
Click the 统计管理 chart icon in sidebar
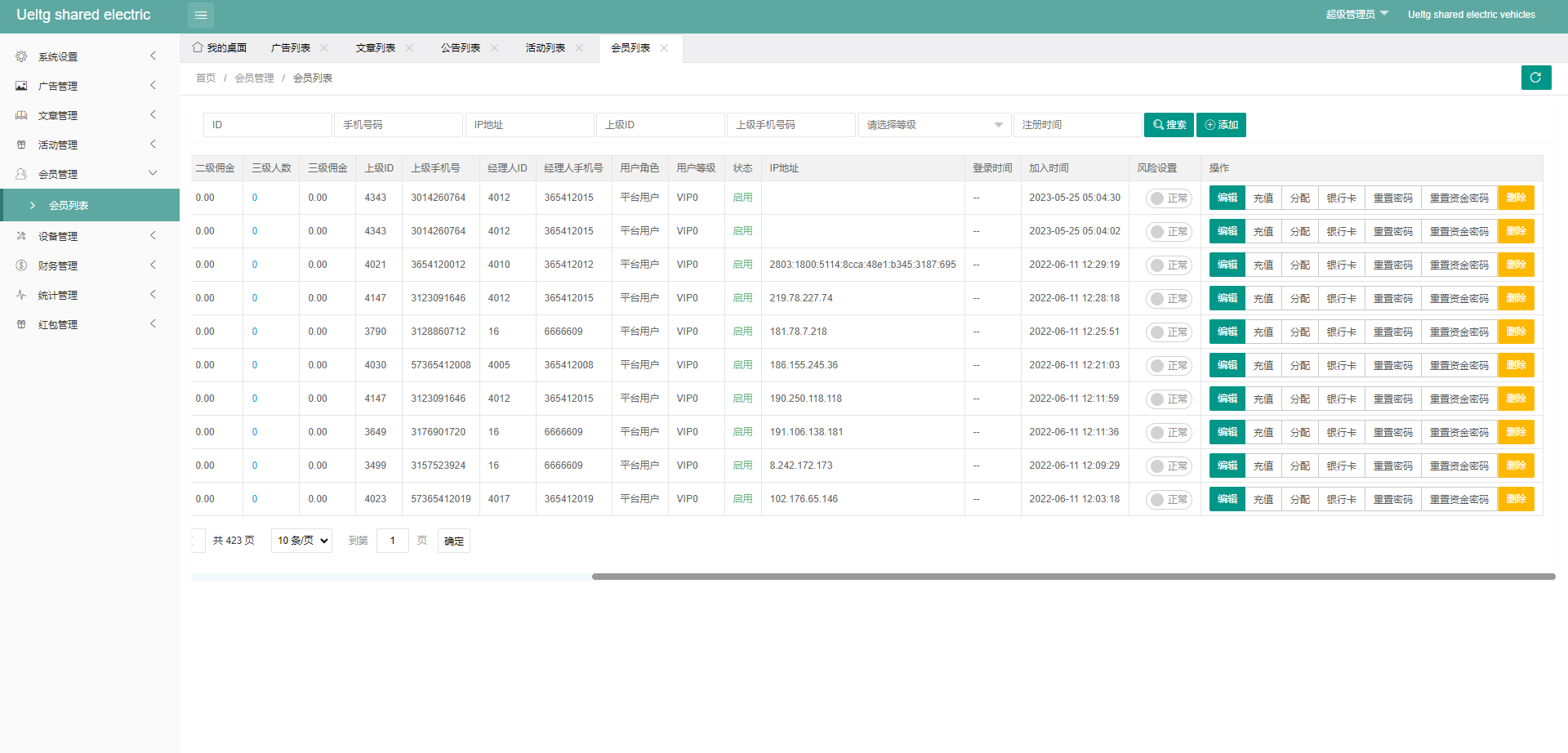[21, 295]
